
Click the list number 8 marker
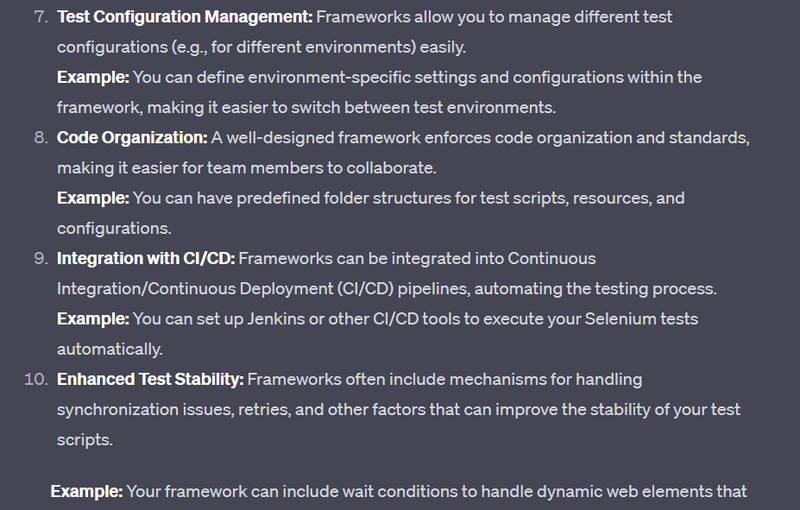(x=41, y=137)
